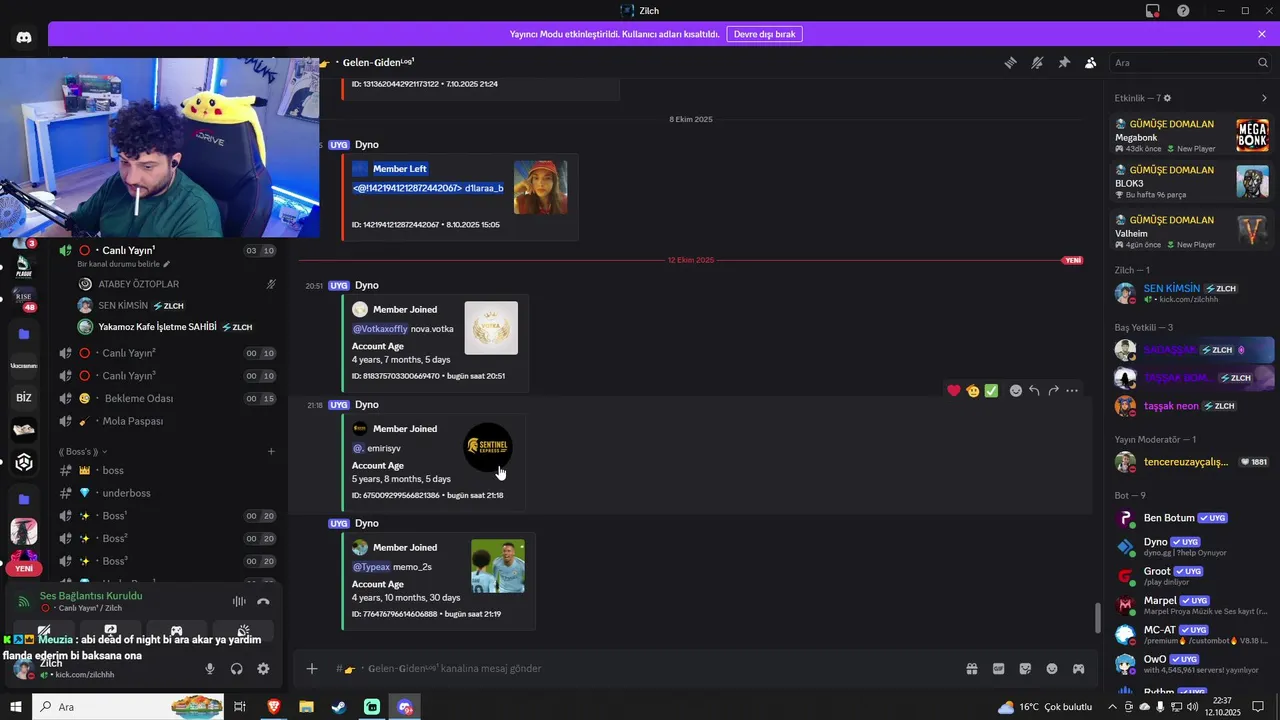Click Devre dışı bırak button
Screen dimensions: 1280x720
[x=765, y=34]
